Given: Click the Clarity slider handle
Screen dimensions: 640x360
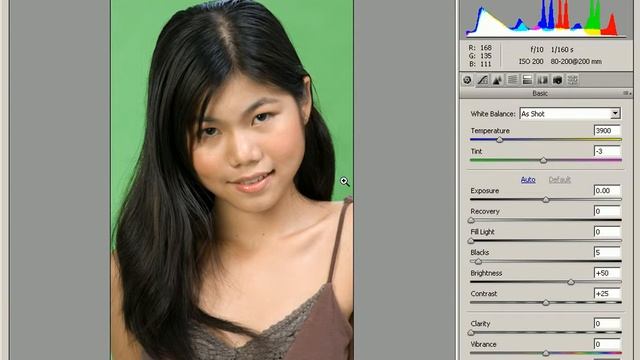Looking at the screenshot, I should (x=471, y=333).
